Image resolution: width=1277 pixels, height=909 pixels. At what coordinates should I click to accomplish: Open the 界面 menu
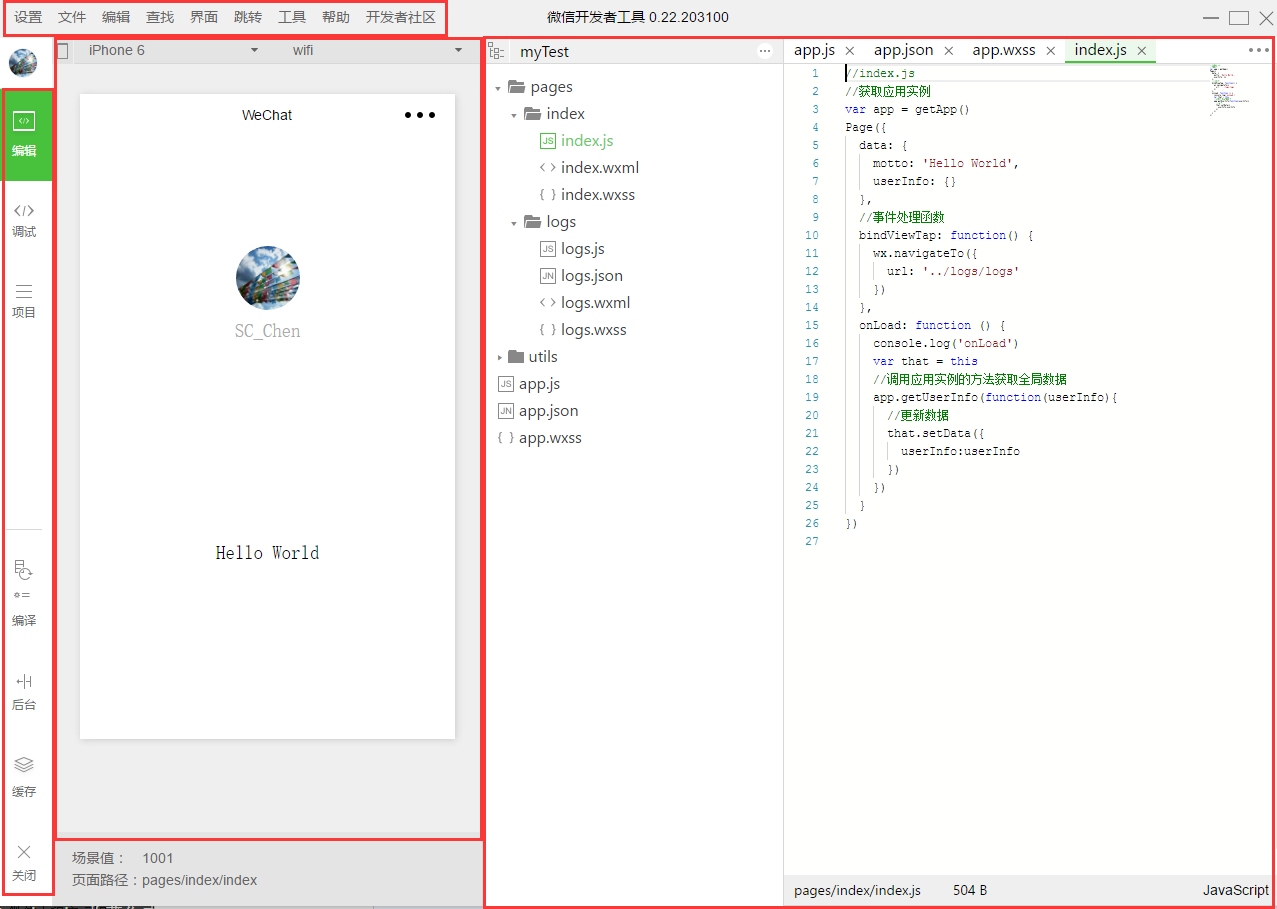[204, 17]
